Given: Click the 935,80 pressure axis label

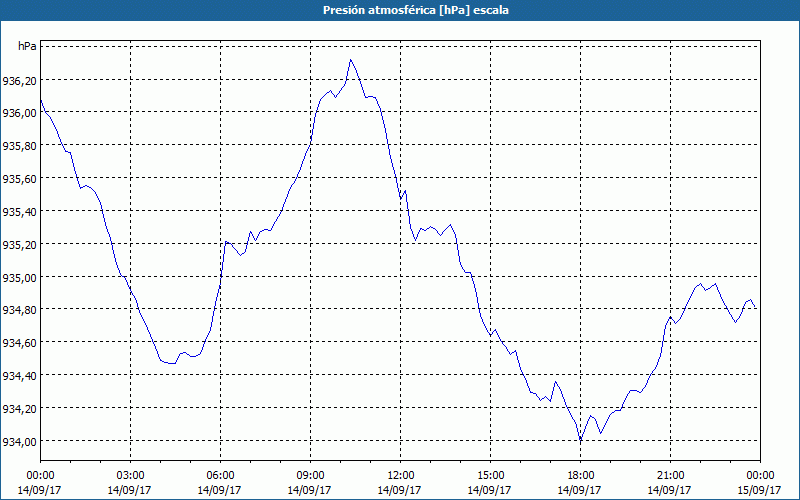Looking at the screenshot, I should point(19,145).
